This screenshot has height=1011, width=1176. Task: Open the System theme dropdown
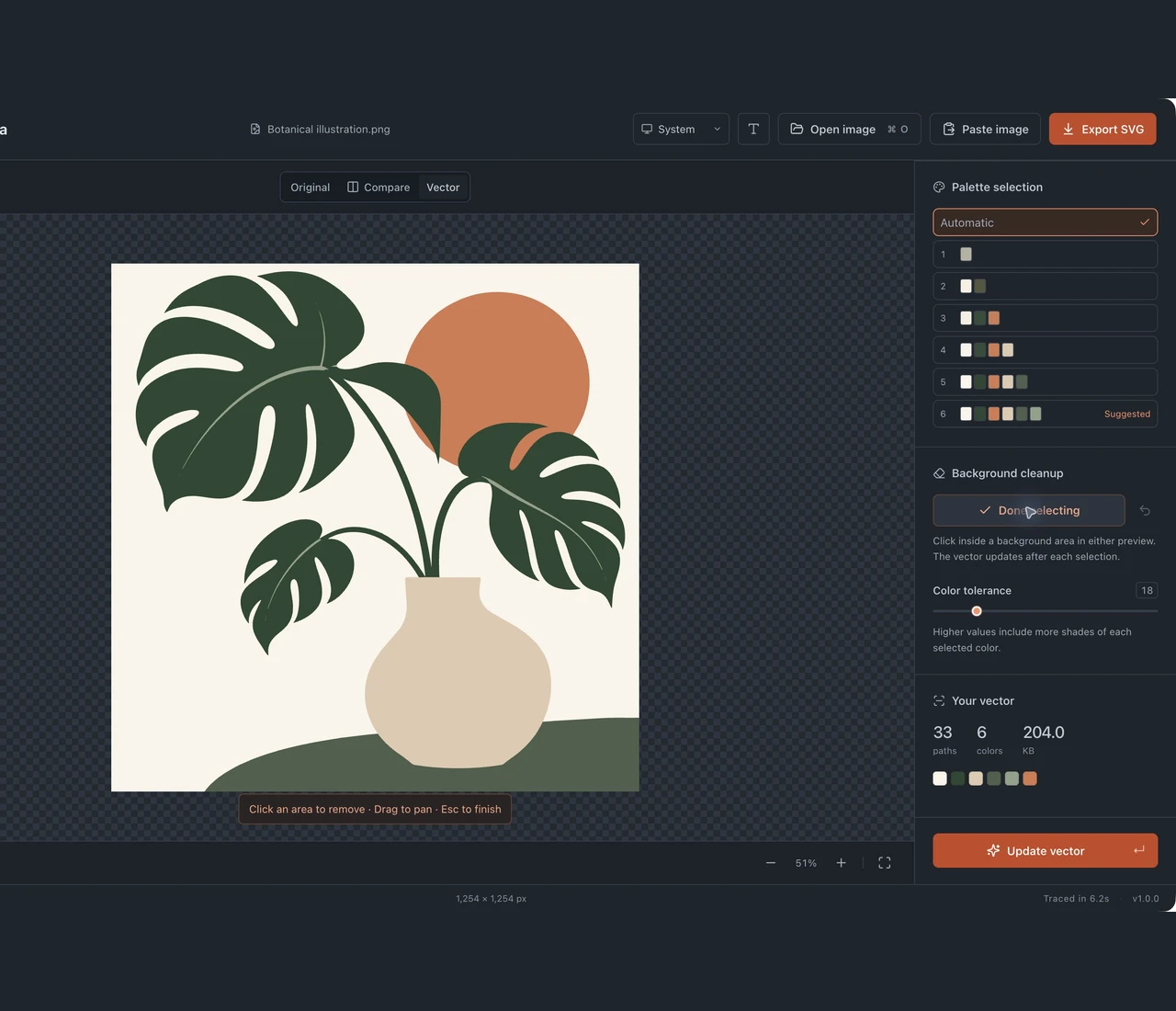(681, 129)
